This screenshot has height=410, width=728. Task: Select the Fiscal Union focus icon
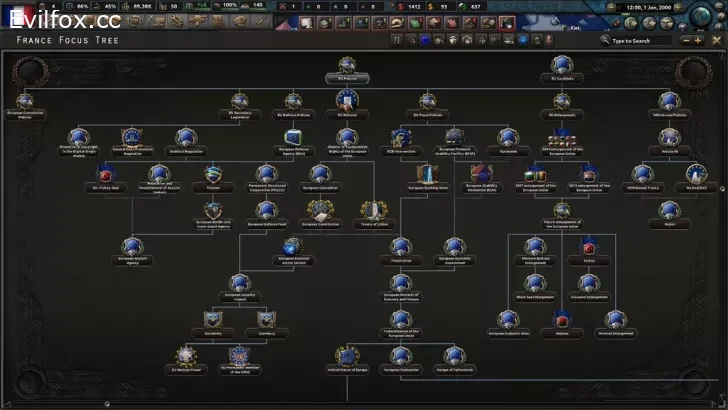(400, 246)
